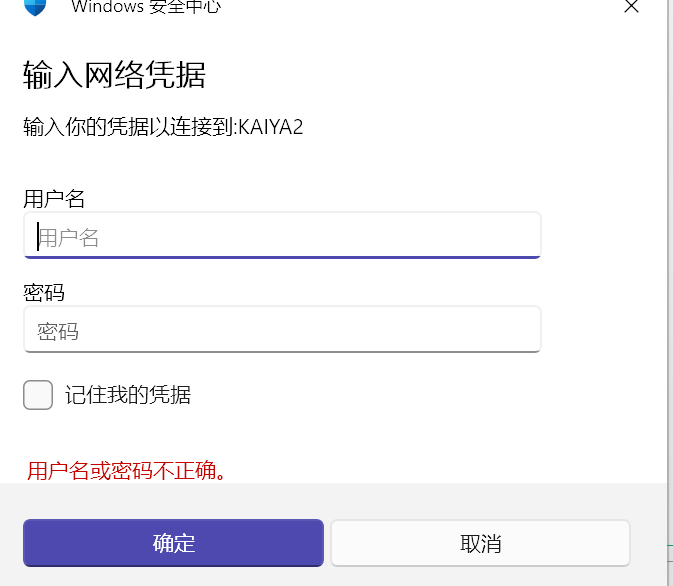Click the 密码 placeholder text
673x586 pixels.
[58, 331]
